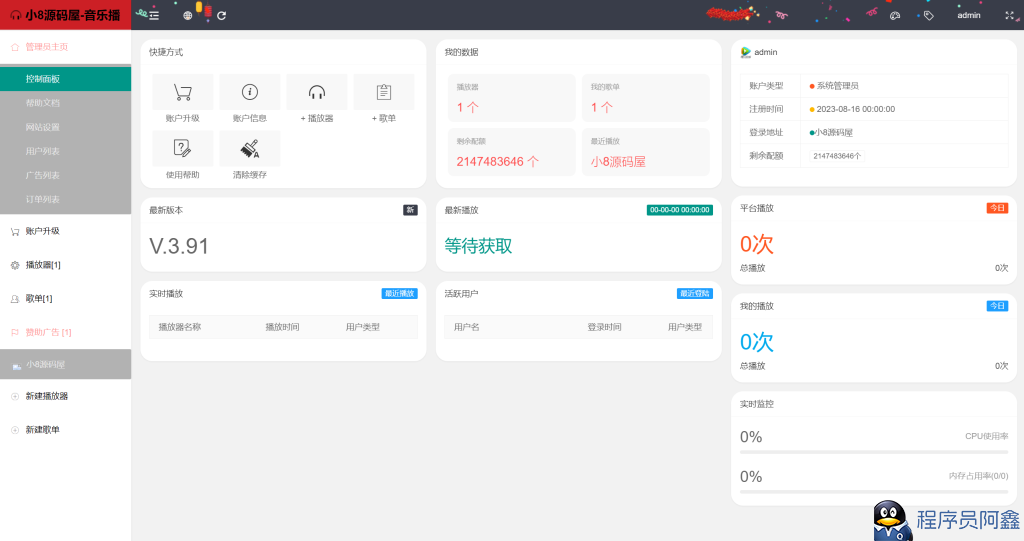Click 账户升级 in sidebar
This screenshot has width=1024, height=541.
click(65, 231)
